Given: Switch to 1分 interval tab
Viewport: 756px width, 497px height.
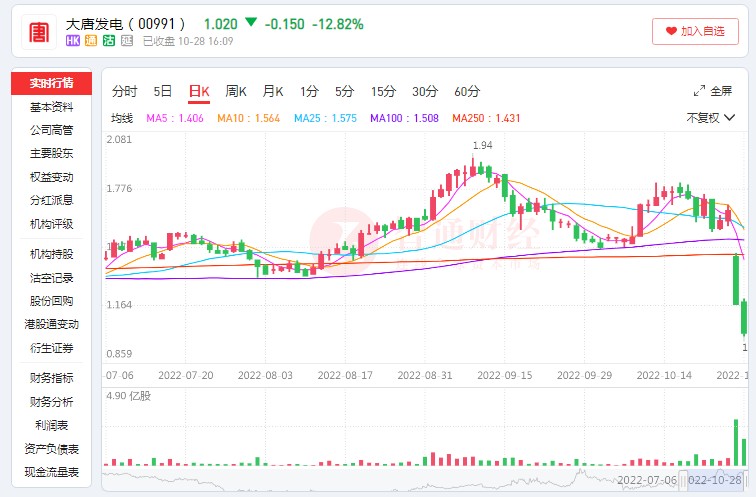Looking at the screenshot, I should coord(309,91).
